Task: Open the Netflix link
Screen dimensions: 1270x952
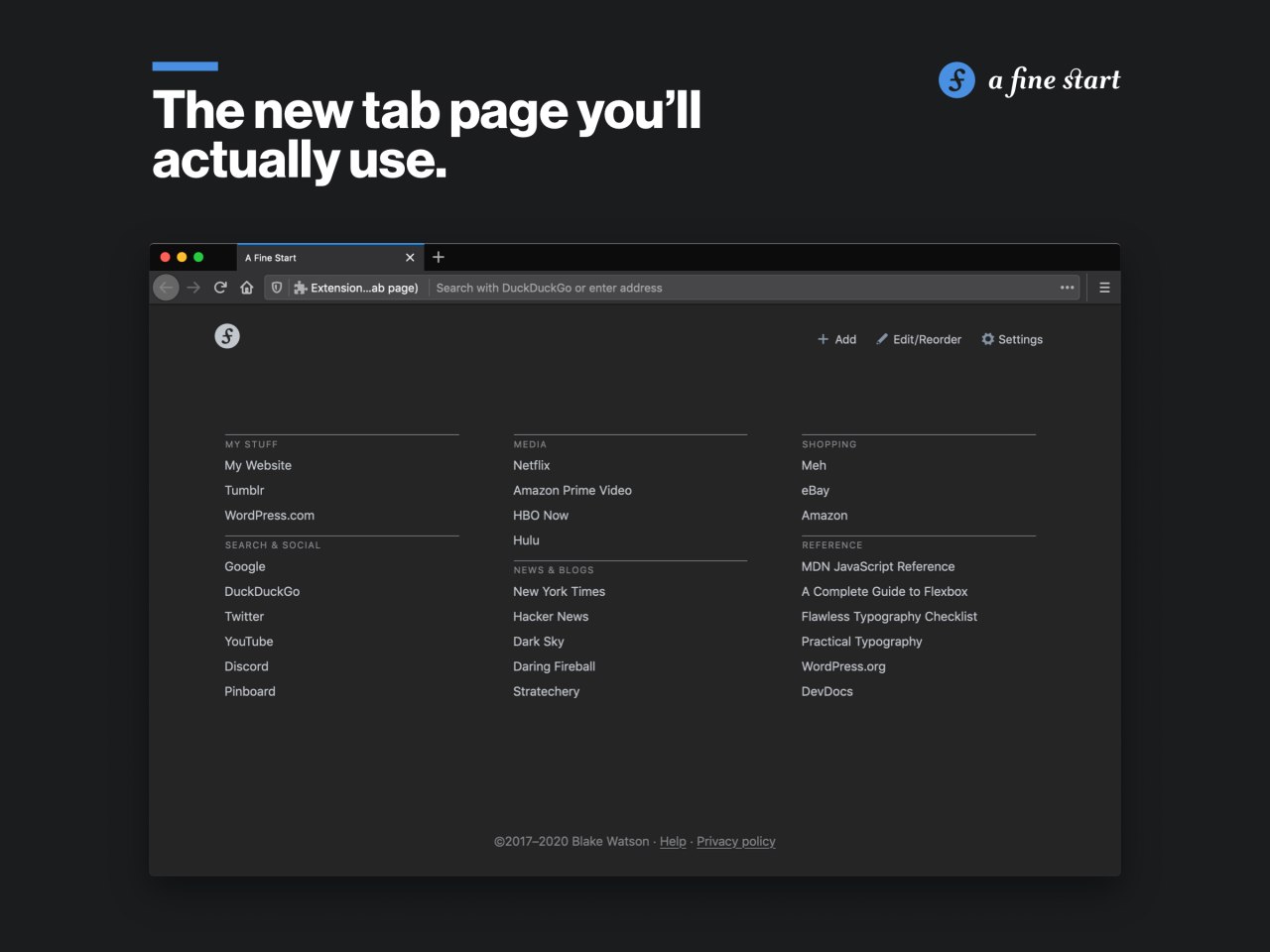Action: (x=532, y=465)
